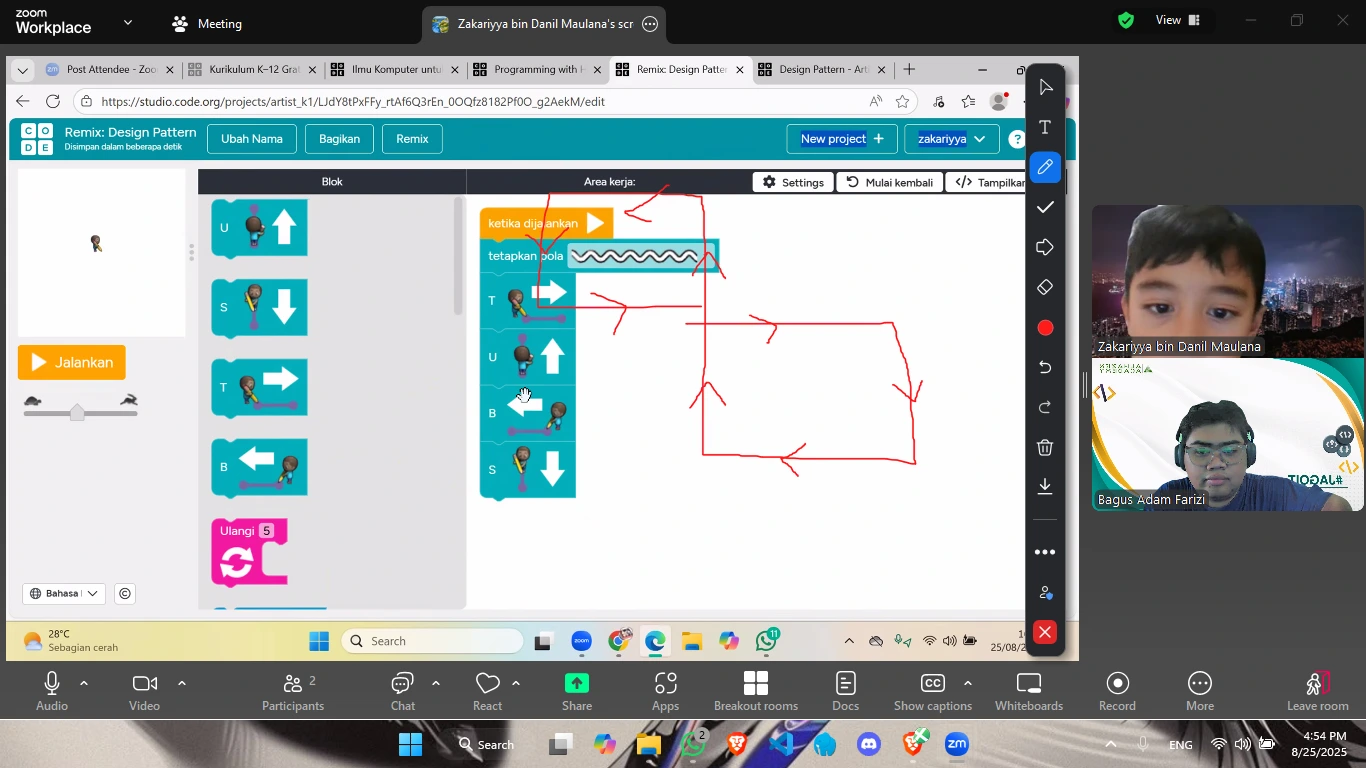Expand the Audio options caret

82,685
